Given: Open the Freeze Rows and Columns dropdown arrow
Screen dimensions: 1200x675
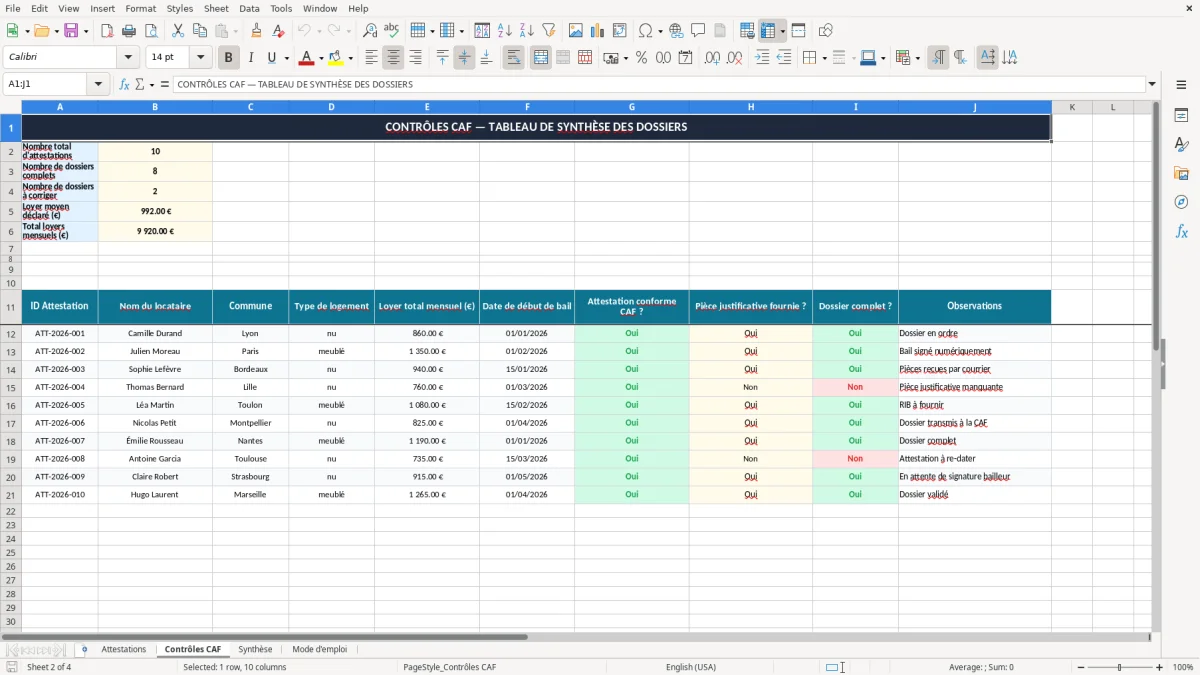Looking at the screenshot, I should coord(783,31).
